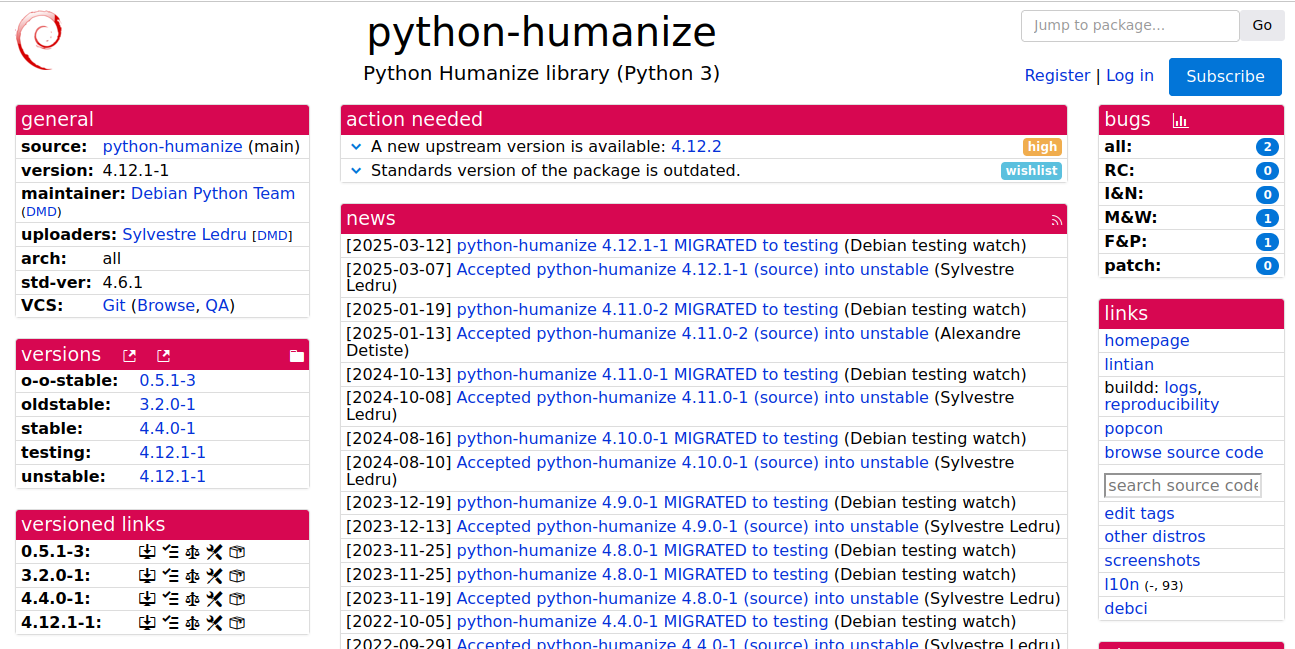Open o-o-stable version 0.5.1-3 link

pyautogui.click(x=167, y=381)
